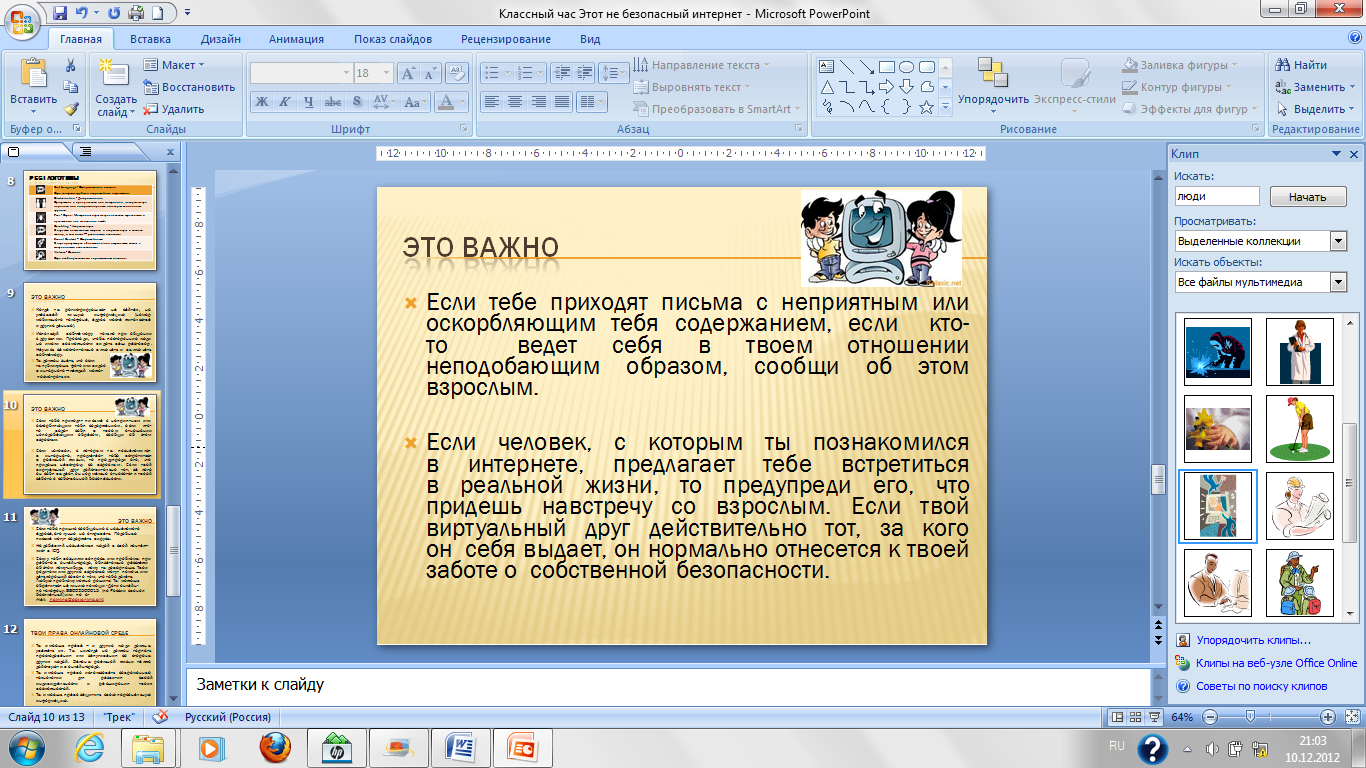Open the font color A swatch button
The image size is (1366, 768).
[446, 101]
